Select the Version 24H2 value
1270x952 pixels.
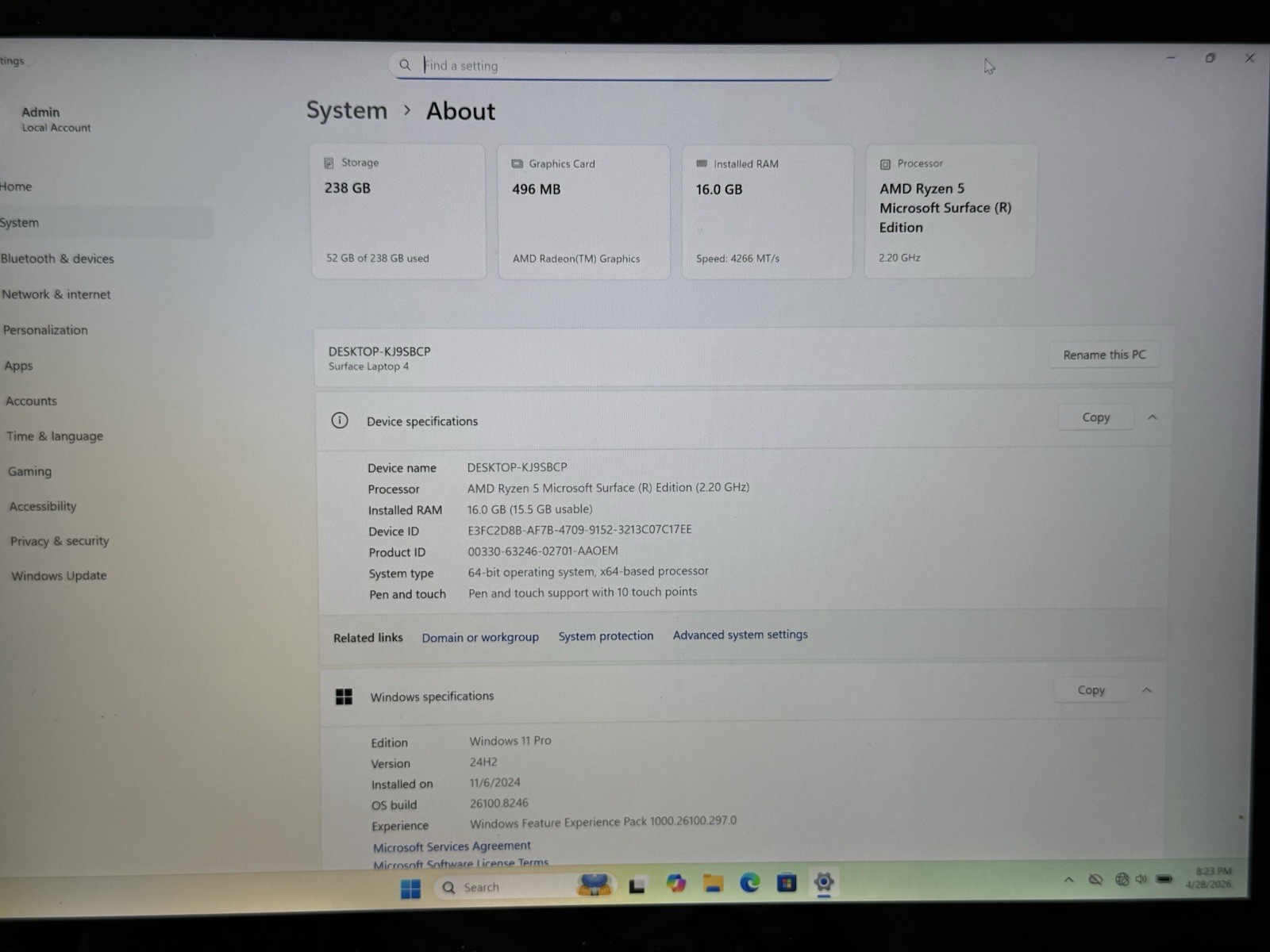(x=483, y=762)
